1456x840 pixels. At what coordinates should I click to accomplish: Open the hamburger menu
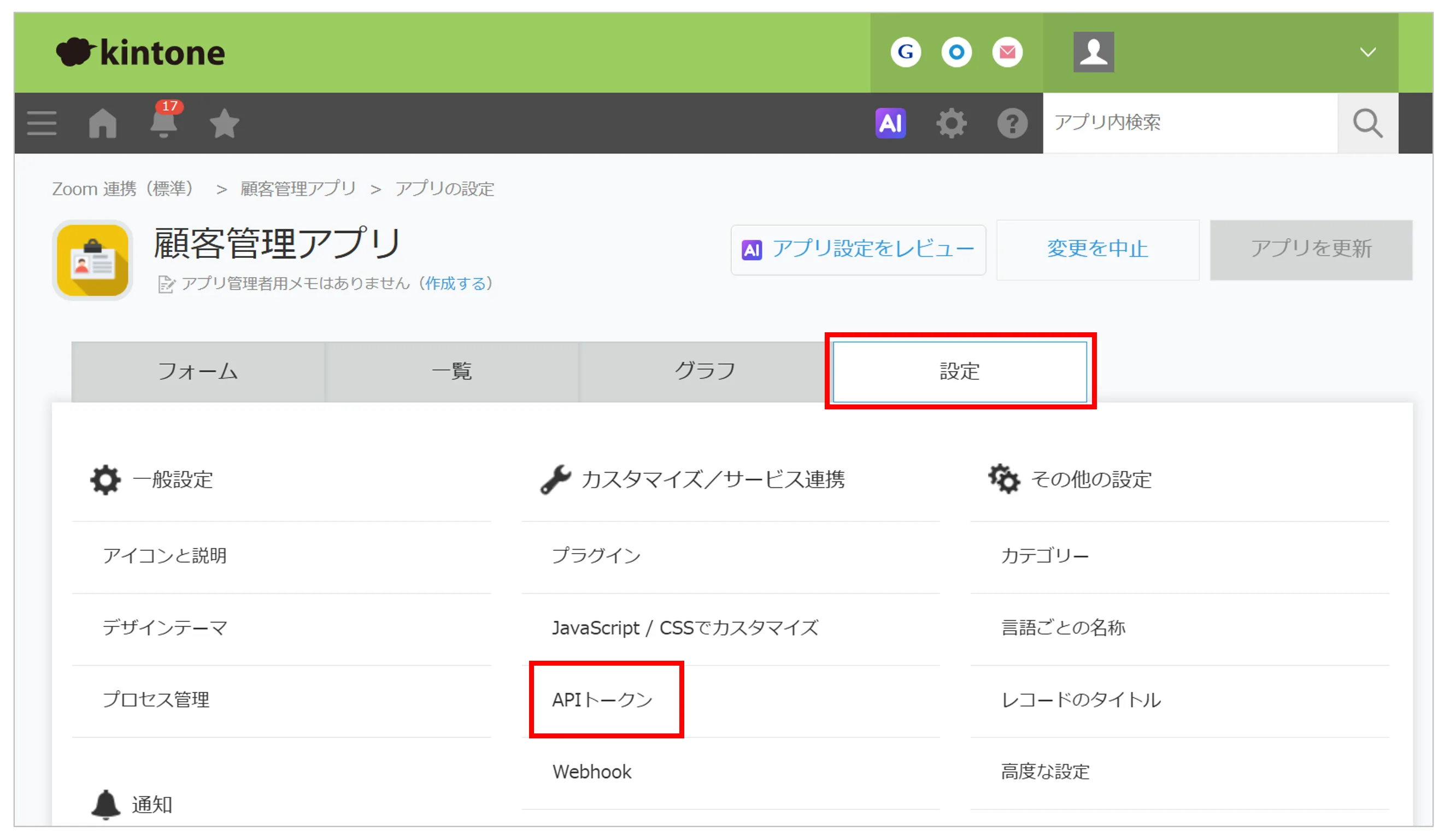click(x=42, y=124)
